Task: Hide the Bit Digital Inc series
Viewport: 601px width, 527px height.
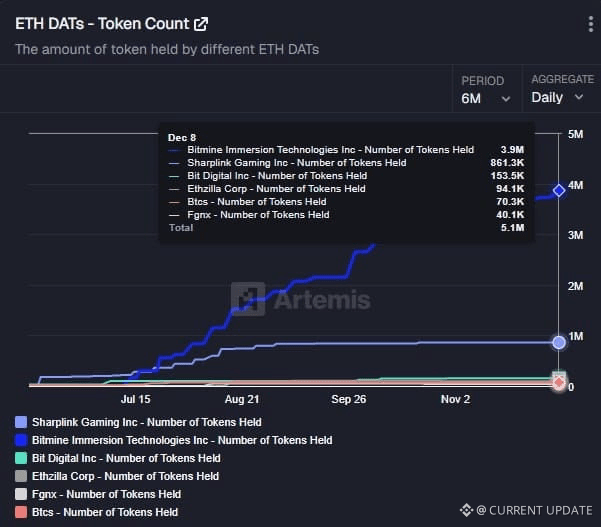Action: pyautogui.click(x=130, y=458)
